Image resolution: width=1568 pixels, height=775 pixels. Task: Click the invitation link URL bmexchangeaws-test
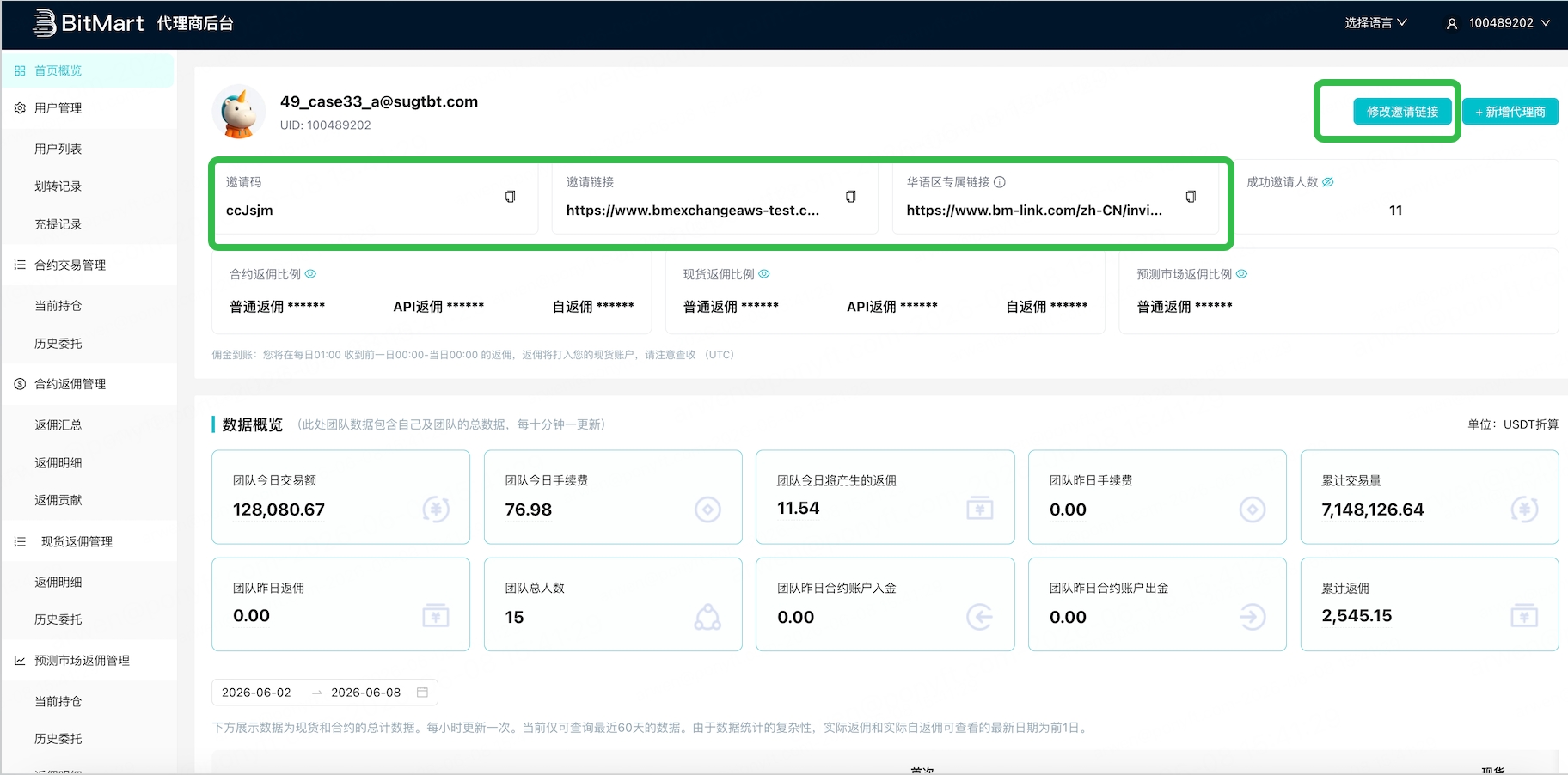click(693, 211)
